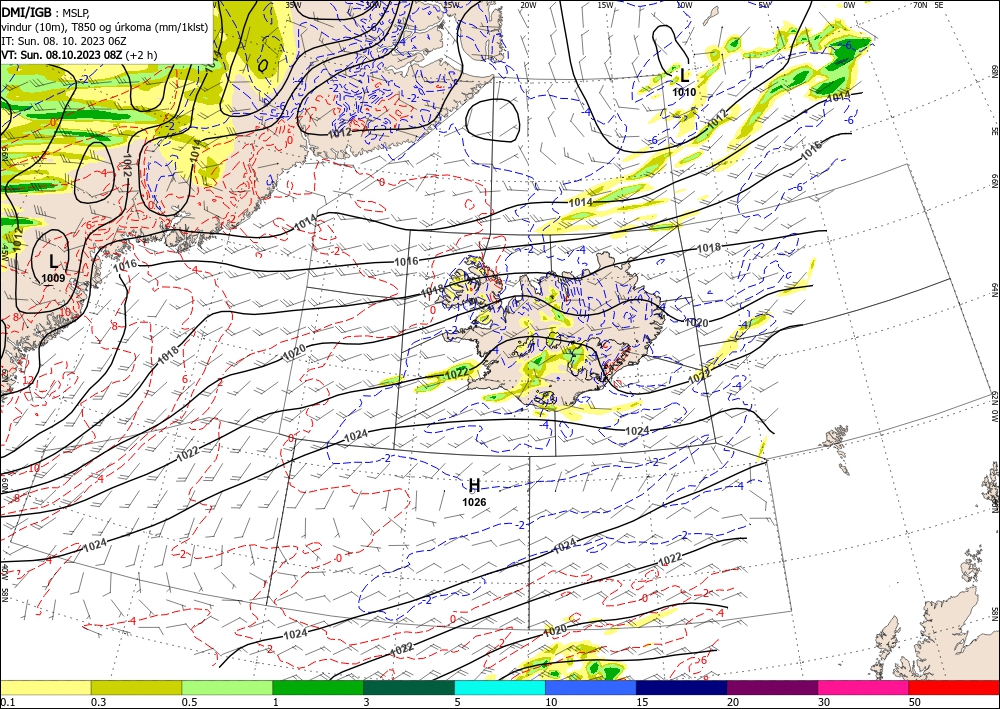Image resolution: width=1000 pixels, height=709 pixels.
Task: Pick the cyan 5–10 legend swatch
Action: click(500, 687)
